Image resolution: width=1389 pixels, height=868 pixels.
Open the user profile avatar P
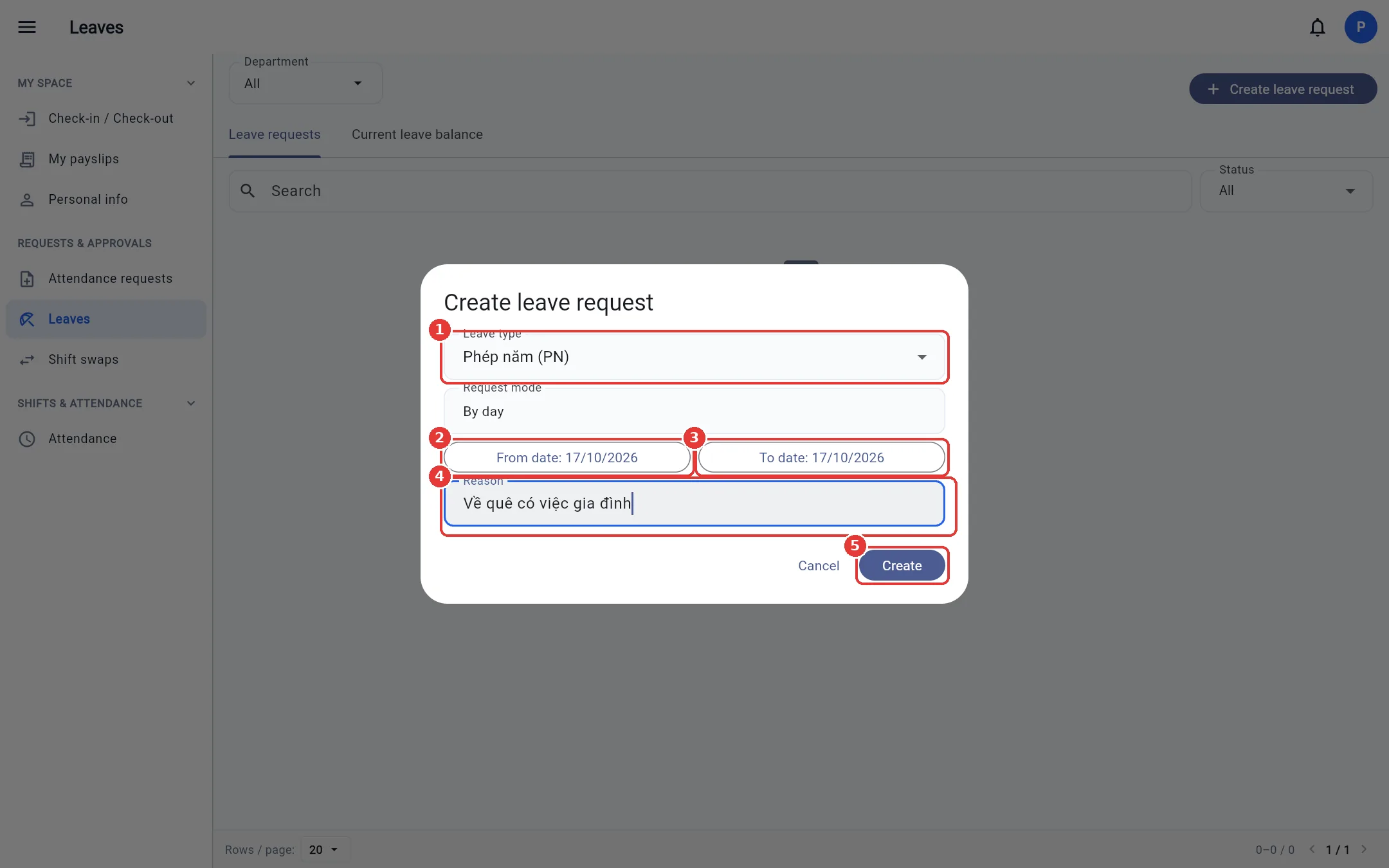(1361, 27)
